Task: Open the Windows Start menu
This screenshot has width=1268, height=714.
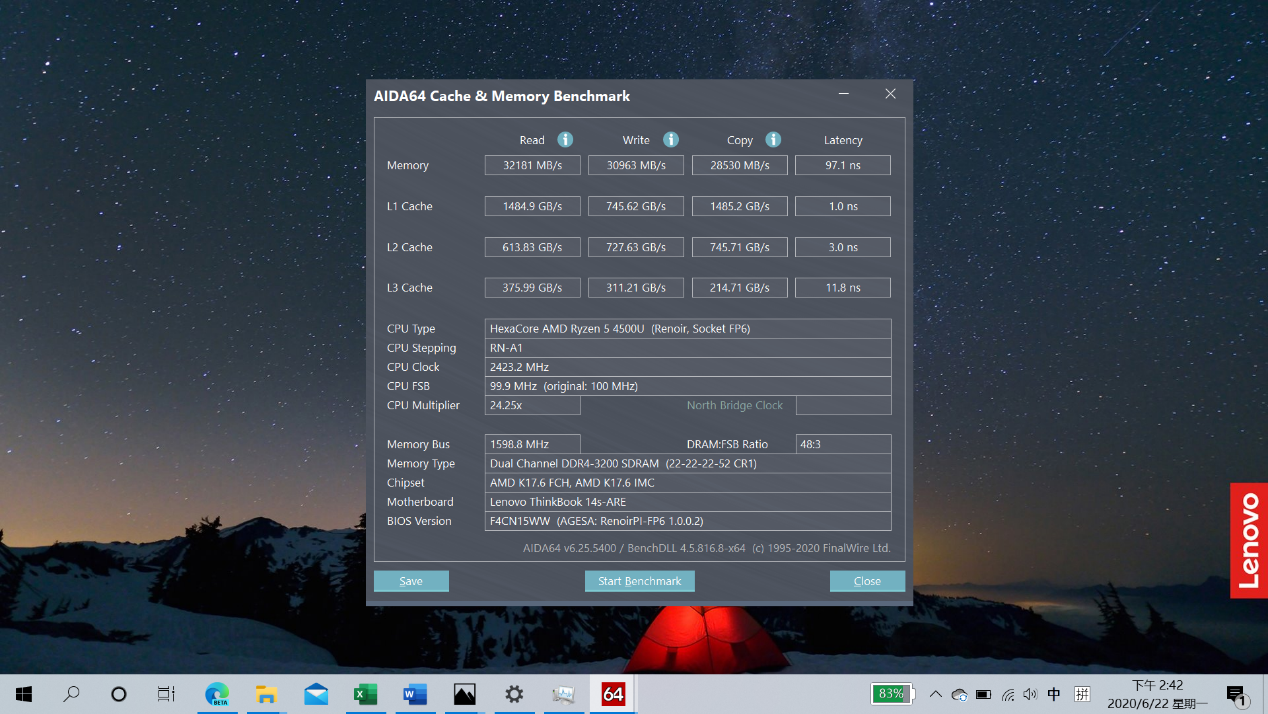Action: point(24,694)
